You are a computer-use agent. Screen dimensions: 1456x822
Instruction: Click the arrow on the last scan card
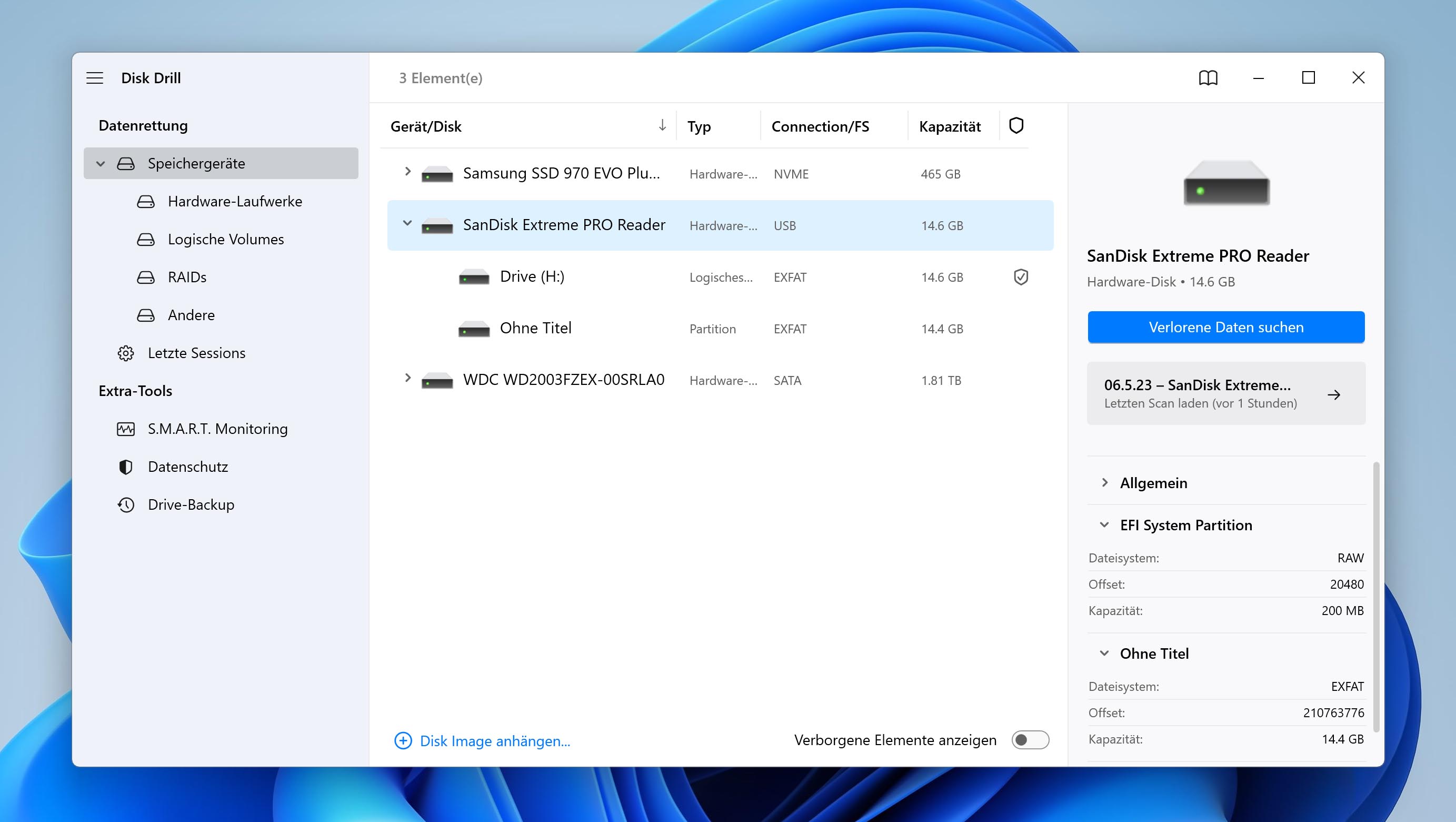point(1333,394)
